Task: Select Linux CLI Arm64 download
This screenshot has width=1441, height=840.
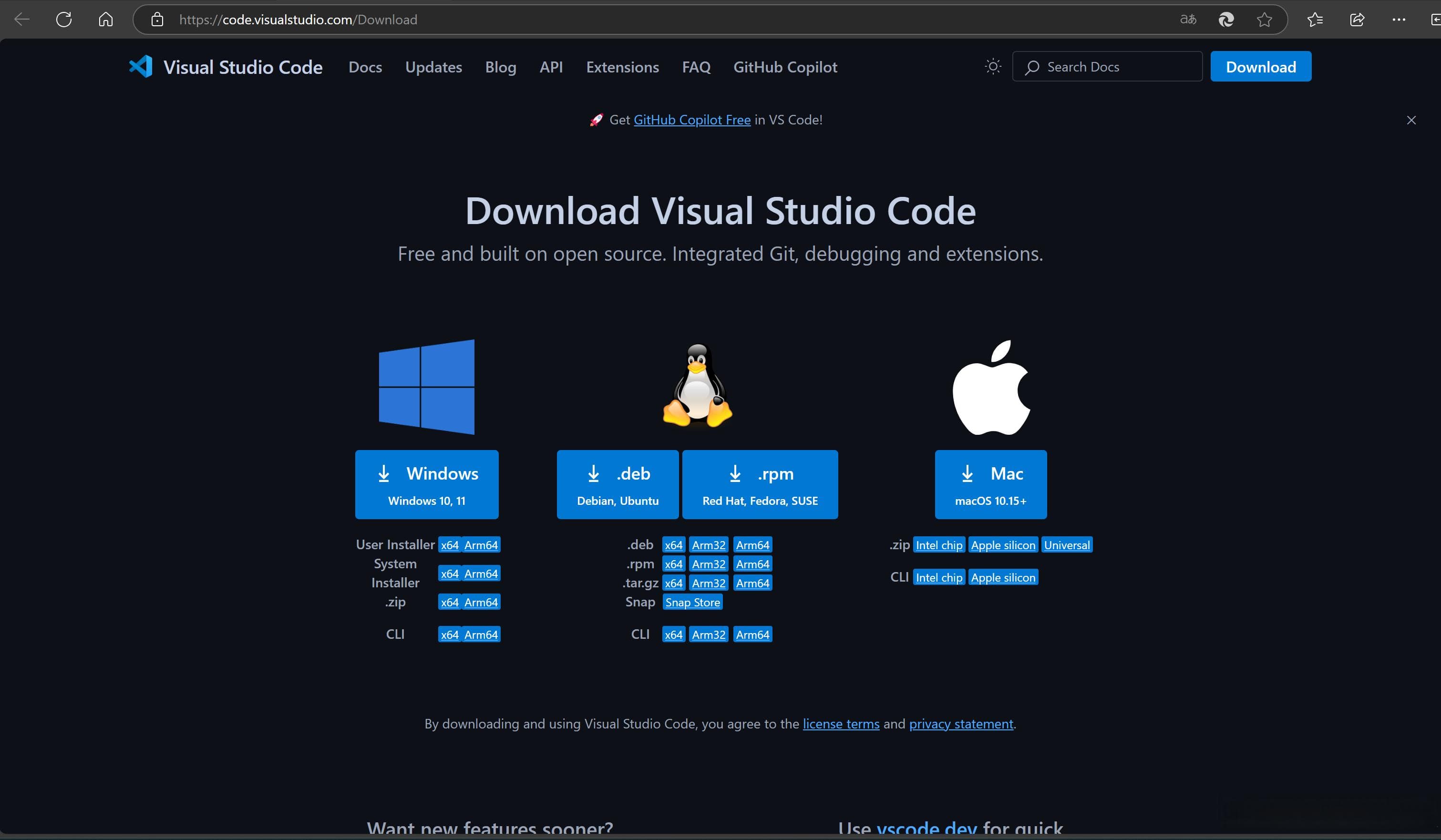Action: (752, 635)
